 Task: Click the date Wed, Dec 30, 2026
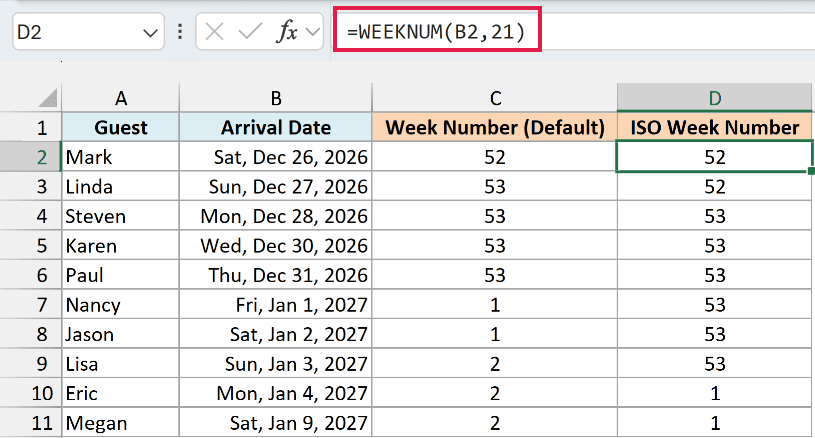pyautogui.click(x=276, y=246)
